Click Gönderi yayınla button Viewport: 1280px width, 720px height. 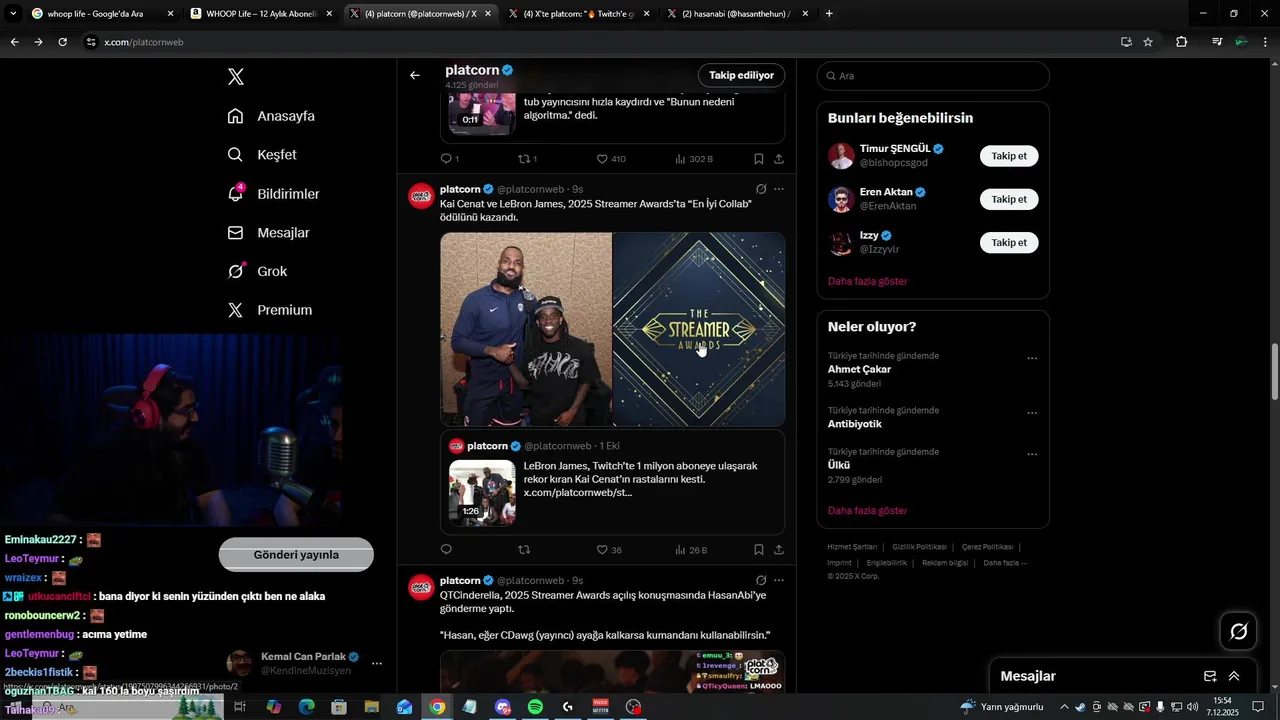coord(296,555)
